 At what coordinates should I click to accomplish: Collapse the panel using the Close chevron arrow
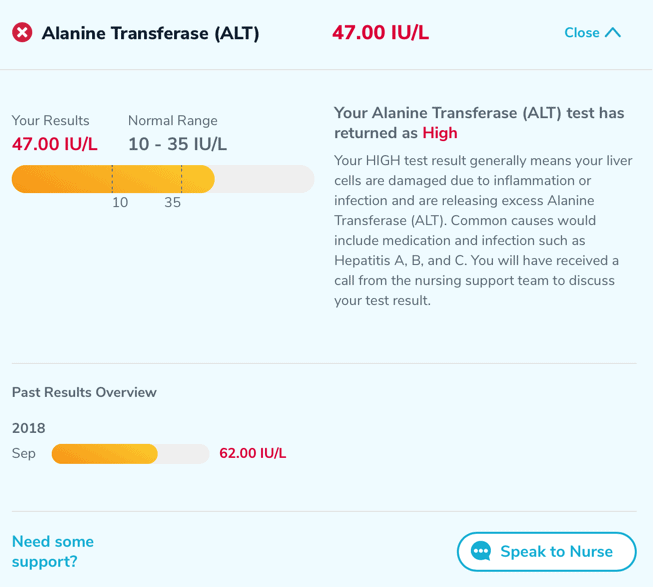(x=613, y=32)
